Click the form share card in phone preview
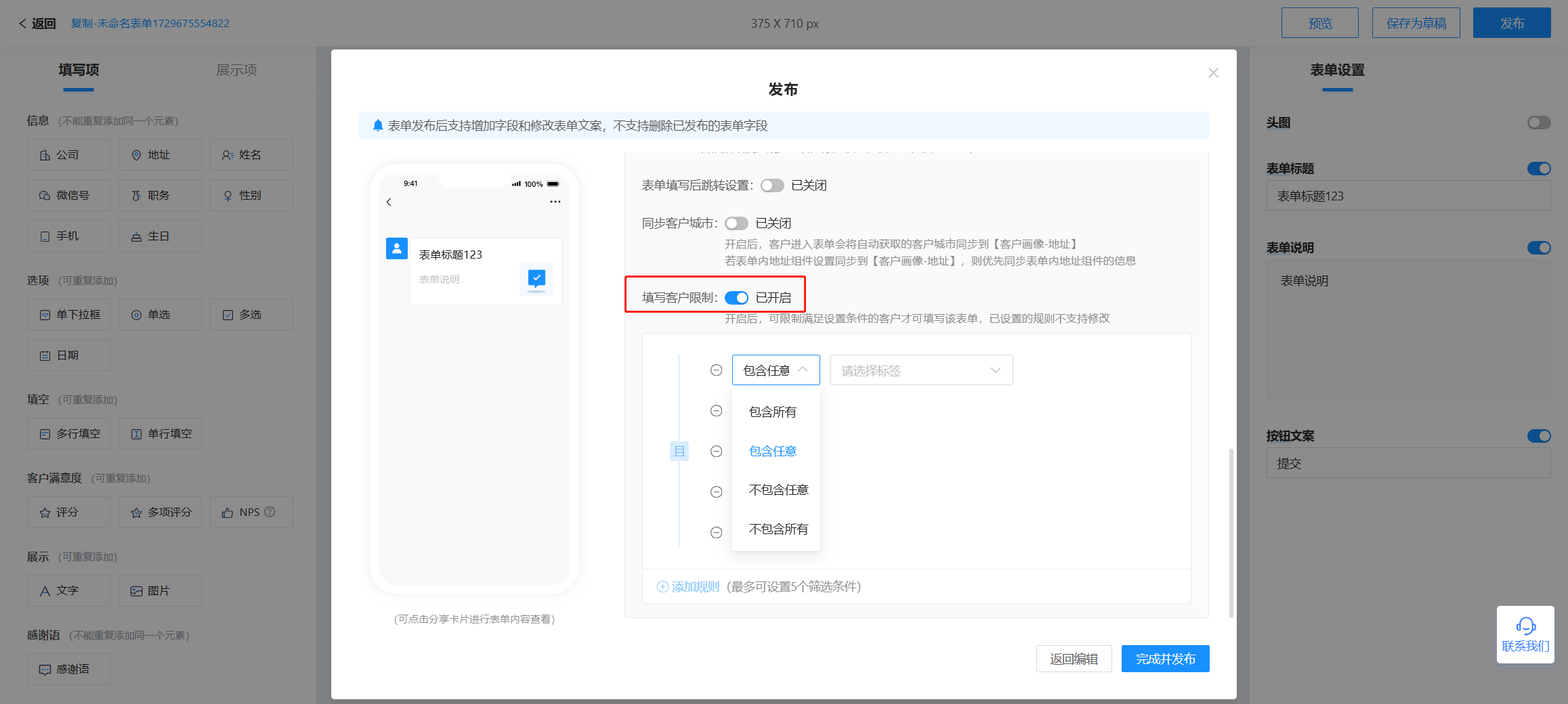This screenshot has width=1568, height=704. click(486, 271)
